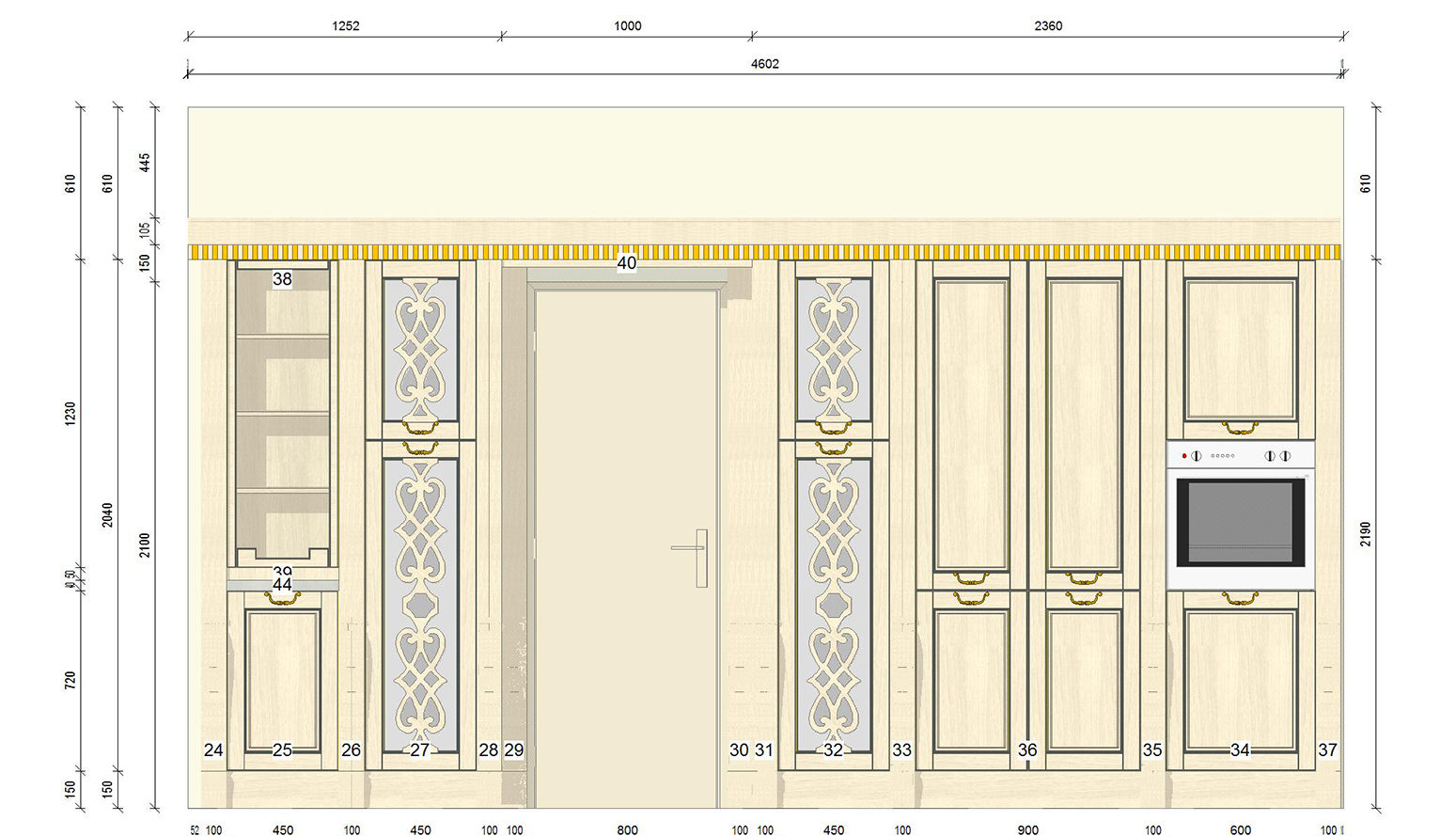Image resolution: width=1456 pixels, height=836 pixels.
Task: Click part label 40 above the door
Action: click(x=627, y=263)
